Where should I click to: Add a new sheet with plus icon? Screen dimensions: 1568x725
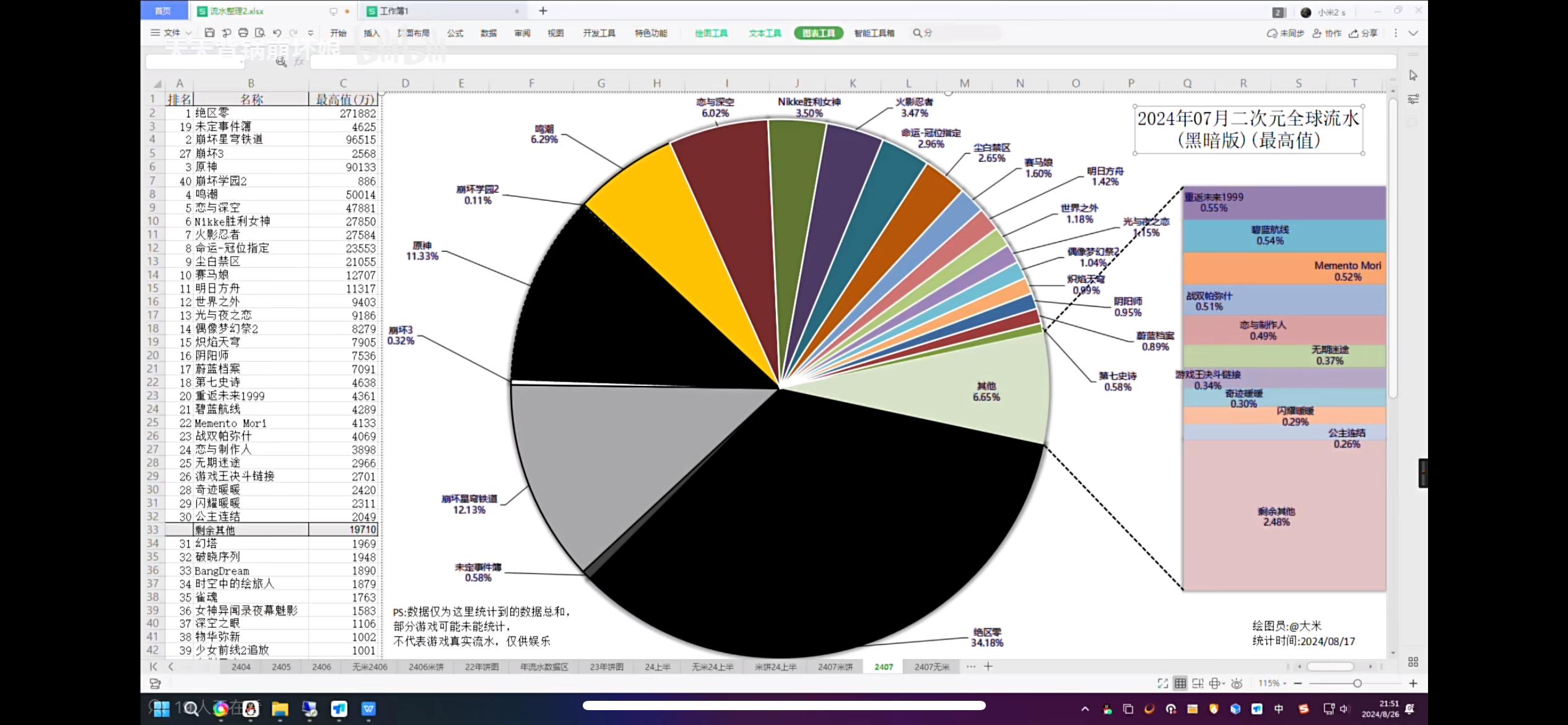pyautogui.click(x=988, y=666)
